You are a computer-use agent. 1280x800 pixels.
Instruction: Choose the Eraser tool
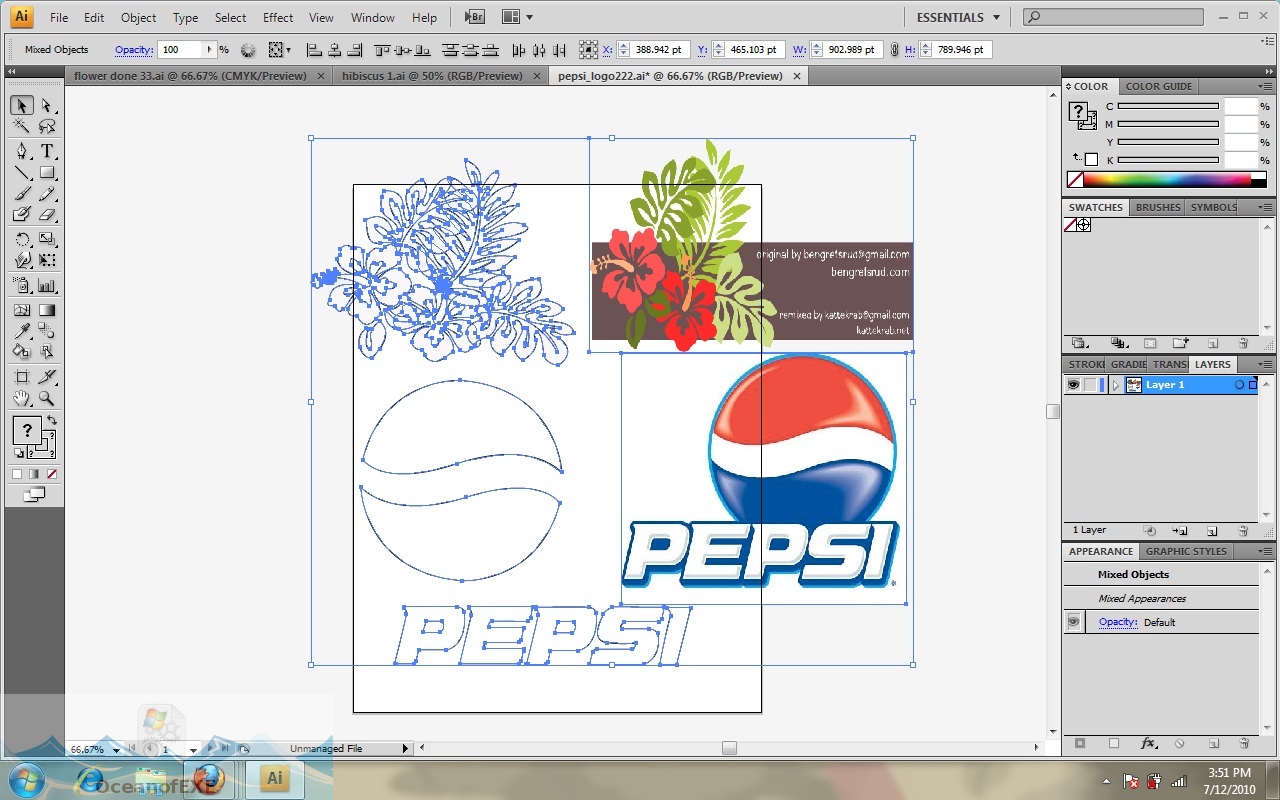(47, 214)
